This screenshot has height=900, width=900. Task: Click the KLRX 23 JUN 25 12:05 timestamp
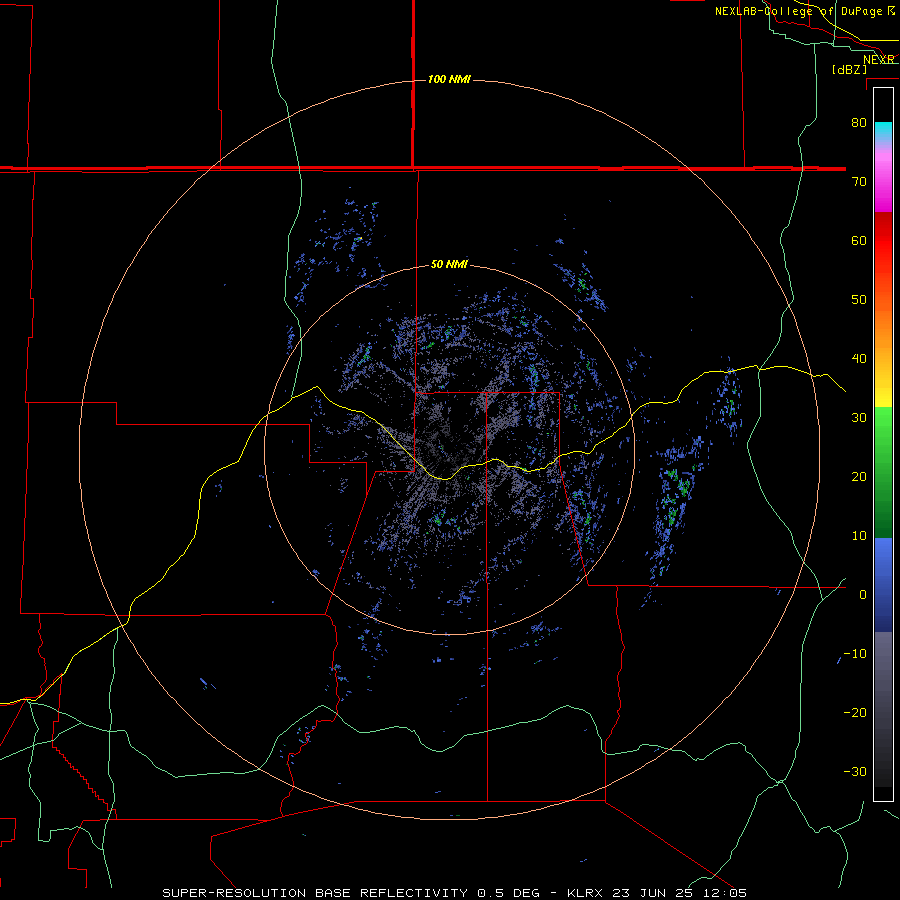pyautogui.click(x=657, y=893)
